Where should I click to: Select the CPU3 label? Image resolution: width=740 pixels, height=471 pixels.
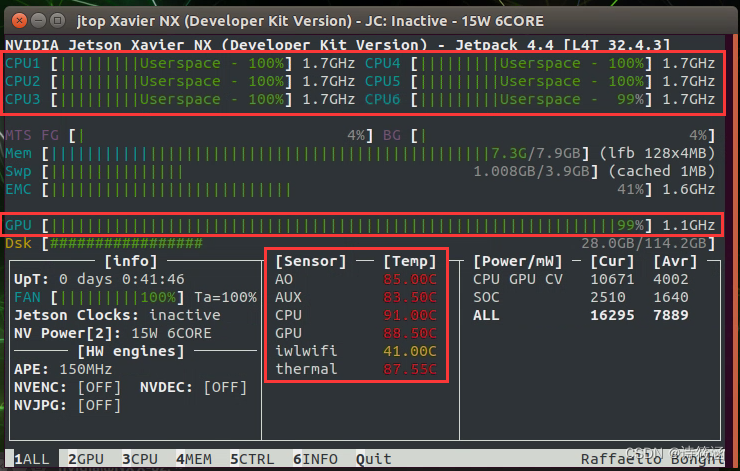(23, 100)
